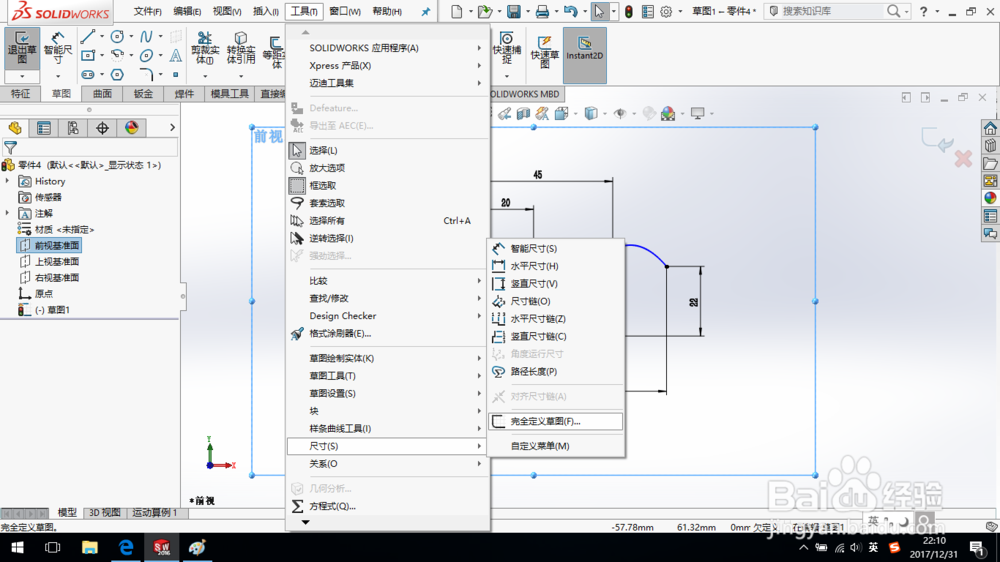
Task: Pin the menu bar with pushpin
Action: 425,11
